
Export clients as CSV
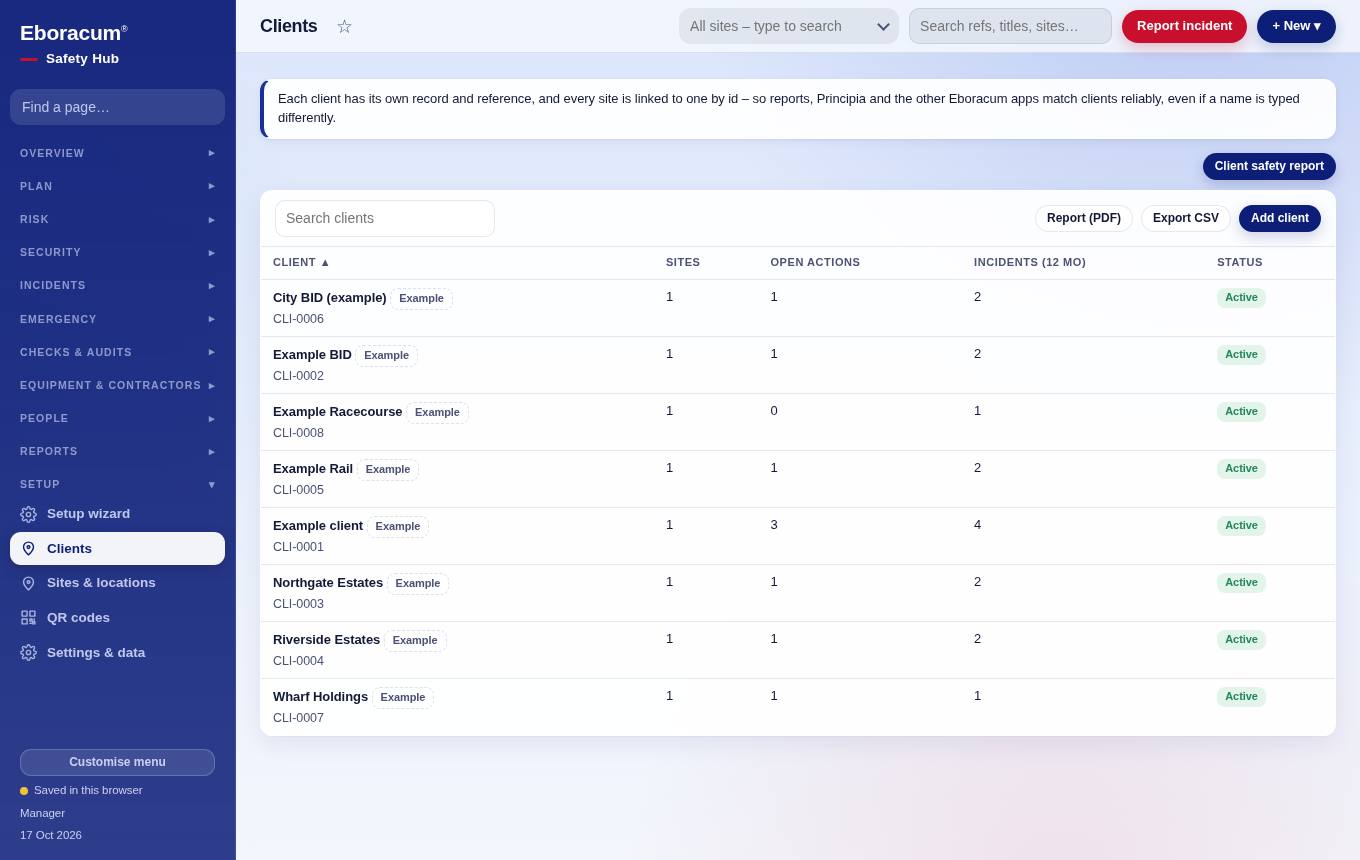1186,218
